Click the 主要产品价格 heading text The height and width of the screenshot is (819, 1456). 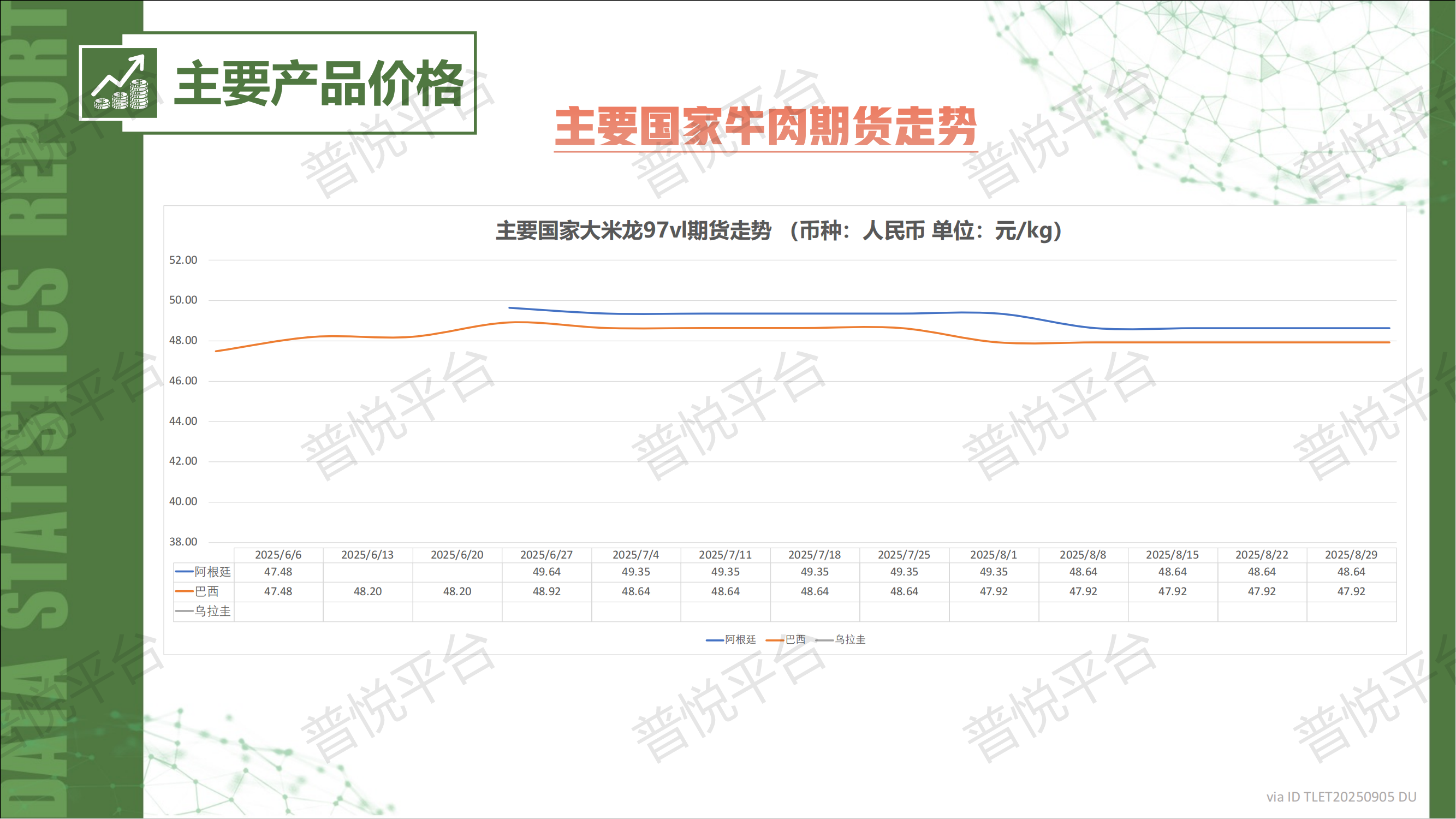coord(319,84)
